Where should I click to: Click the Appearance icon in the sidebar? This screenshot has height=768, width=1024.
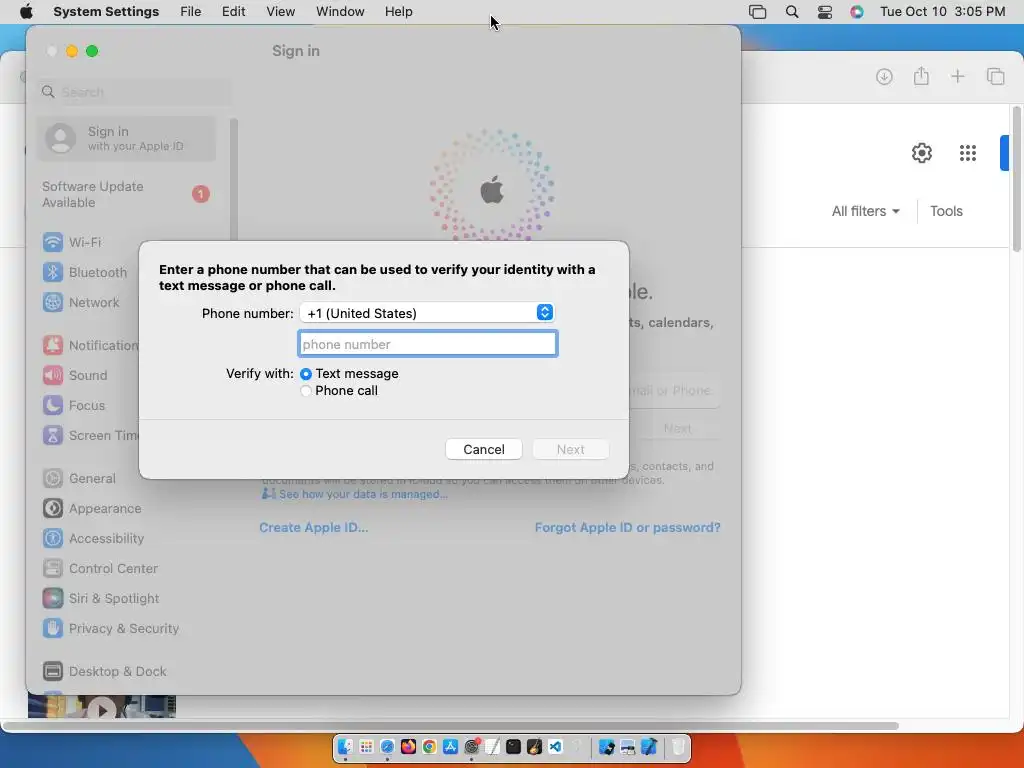pos(53,509)
